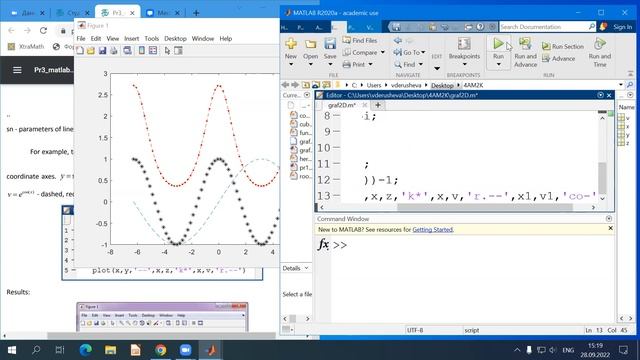
Task: Open the Tools menu in Figure 1
Action: [151, 38]
